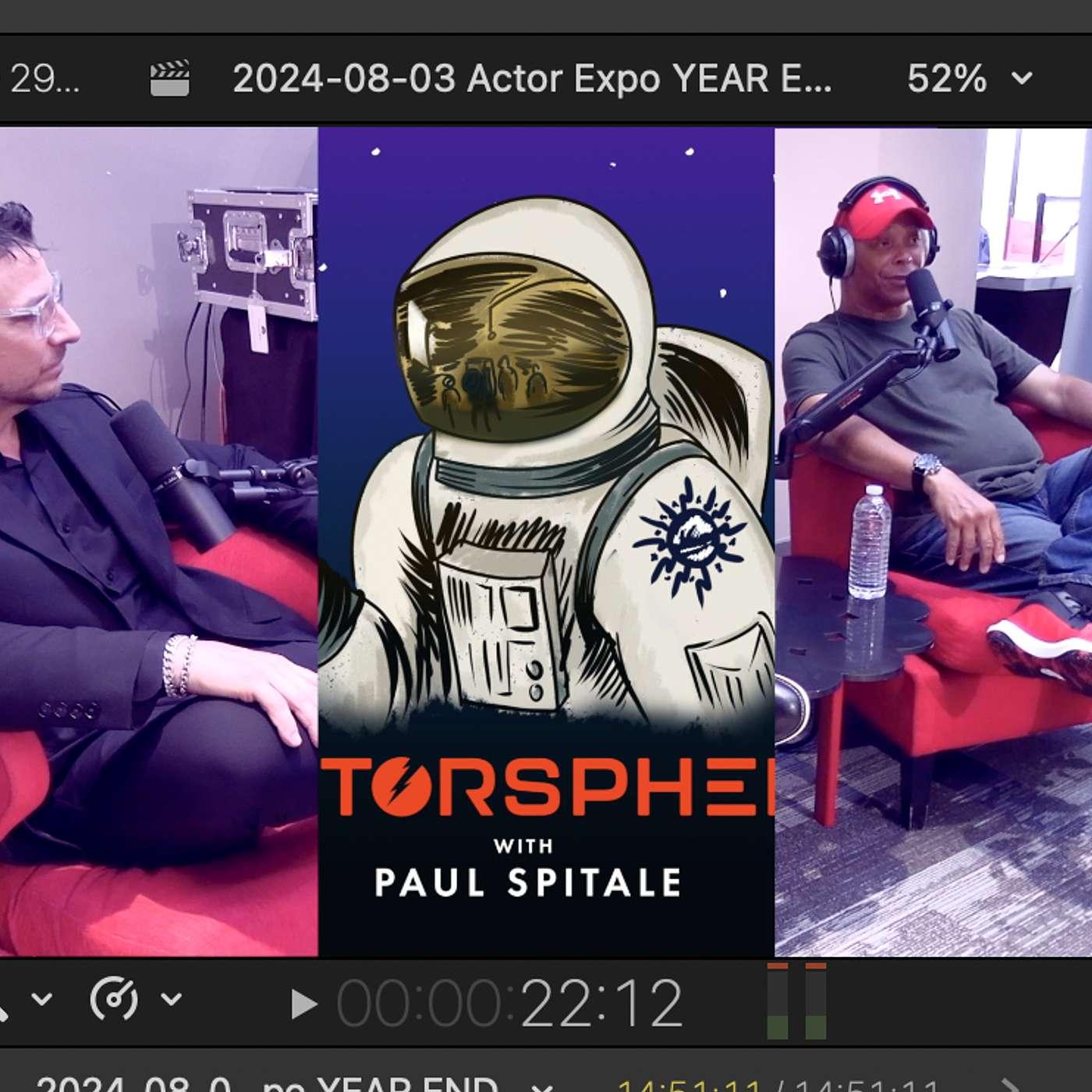The width and height of the screenshot is (1092, 1092).
Task: Click the yellow 14:51:11 duration readout
Action: (690, 1085)
